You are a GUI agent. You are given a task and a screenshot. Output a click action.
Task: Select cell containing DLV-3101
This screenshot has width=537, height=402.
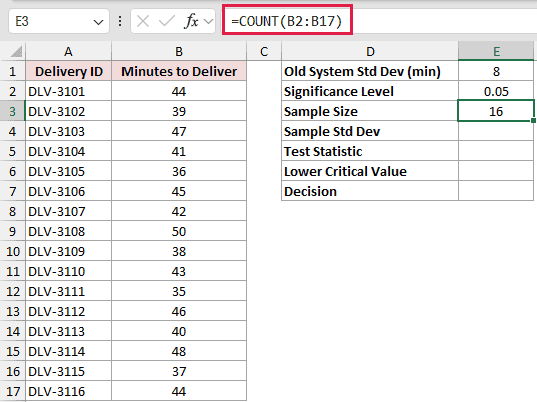click(68, 91)
